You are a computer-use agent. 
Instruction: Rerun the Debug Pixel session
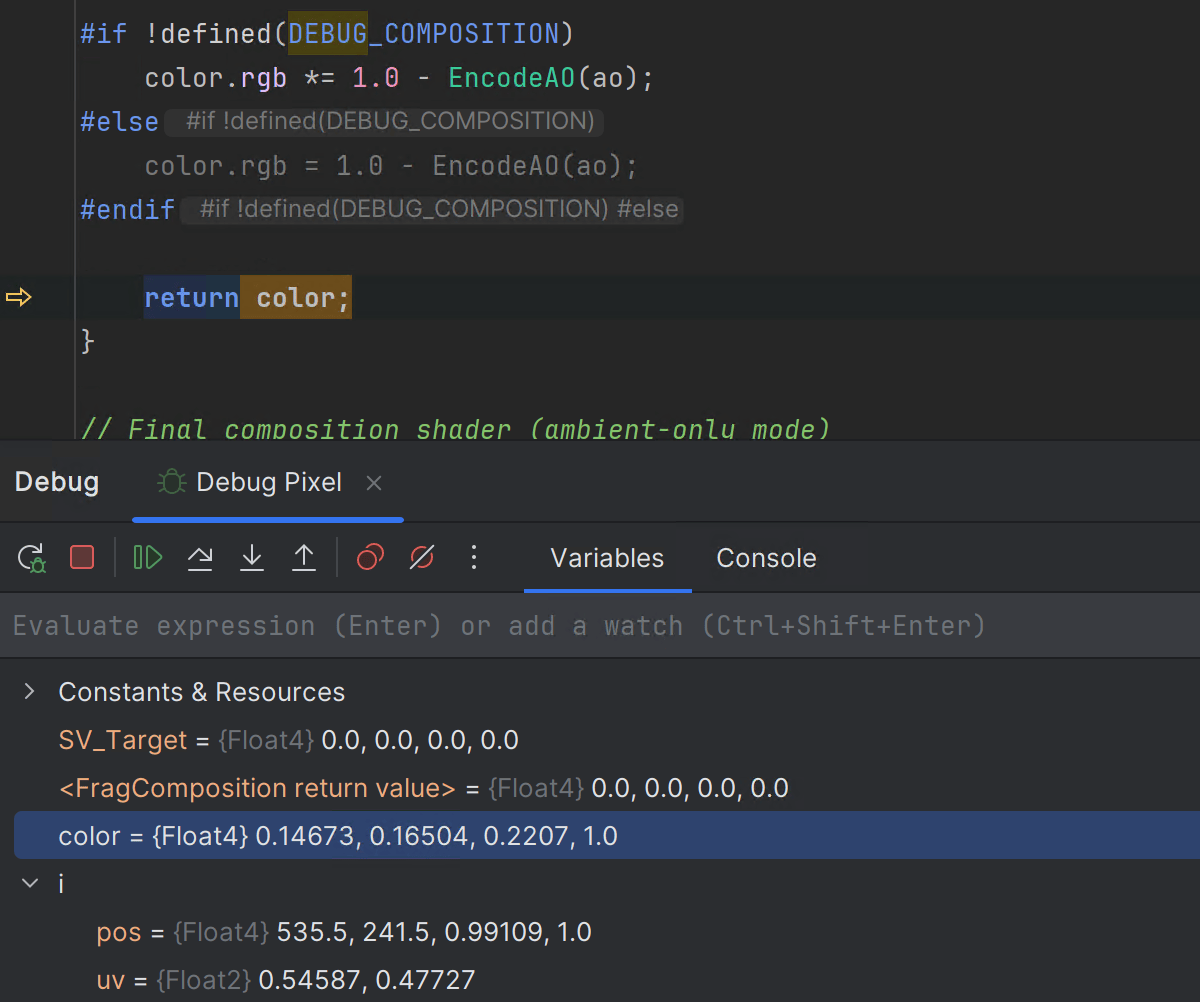tap(32, 558)
